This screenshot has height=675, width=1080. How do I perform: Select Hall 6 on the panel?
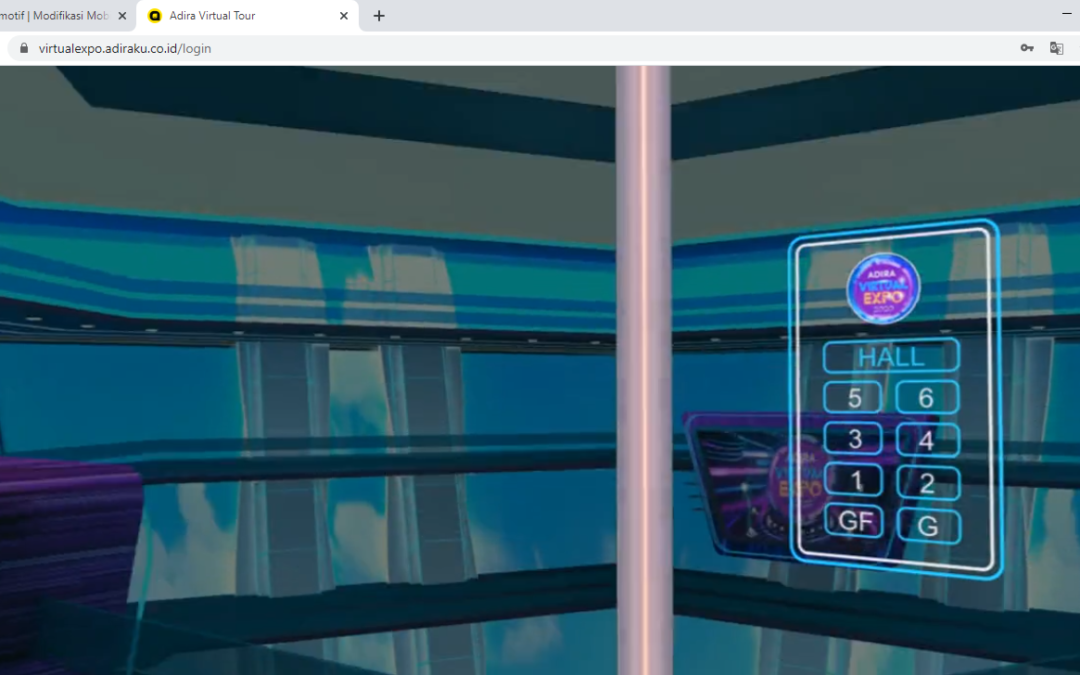pyautogui.click(x=926, y=398)
